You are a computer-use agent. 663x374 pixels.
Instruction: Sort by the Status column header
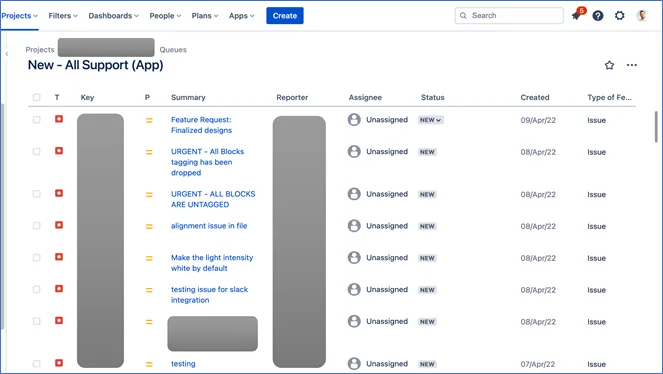pos(433,97)
